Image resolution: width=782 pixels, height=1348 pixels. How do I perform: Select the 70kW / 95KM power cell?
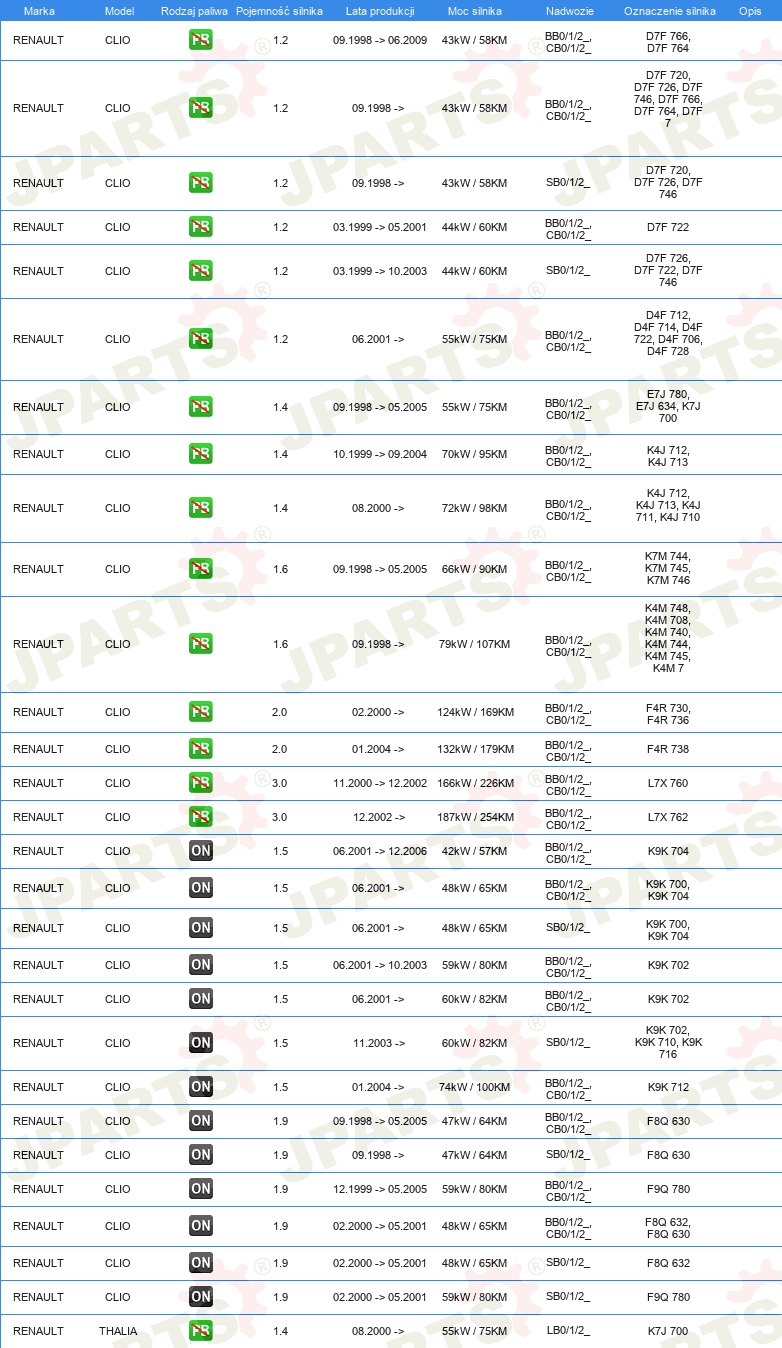point(475,454)
